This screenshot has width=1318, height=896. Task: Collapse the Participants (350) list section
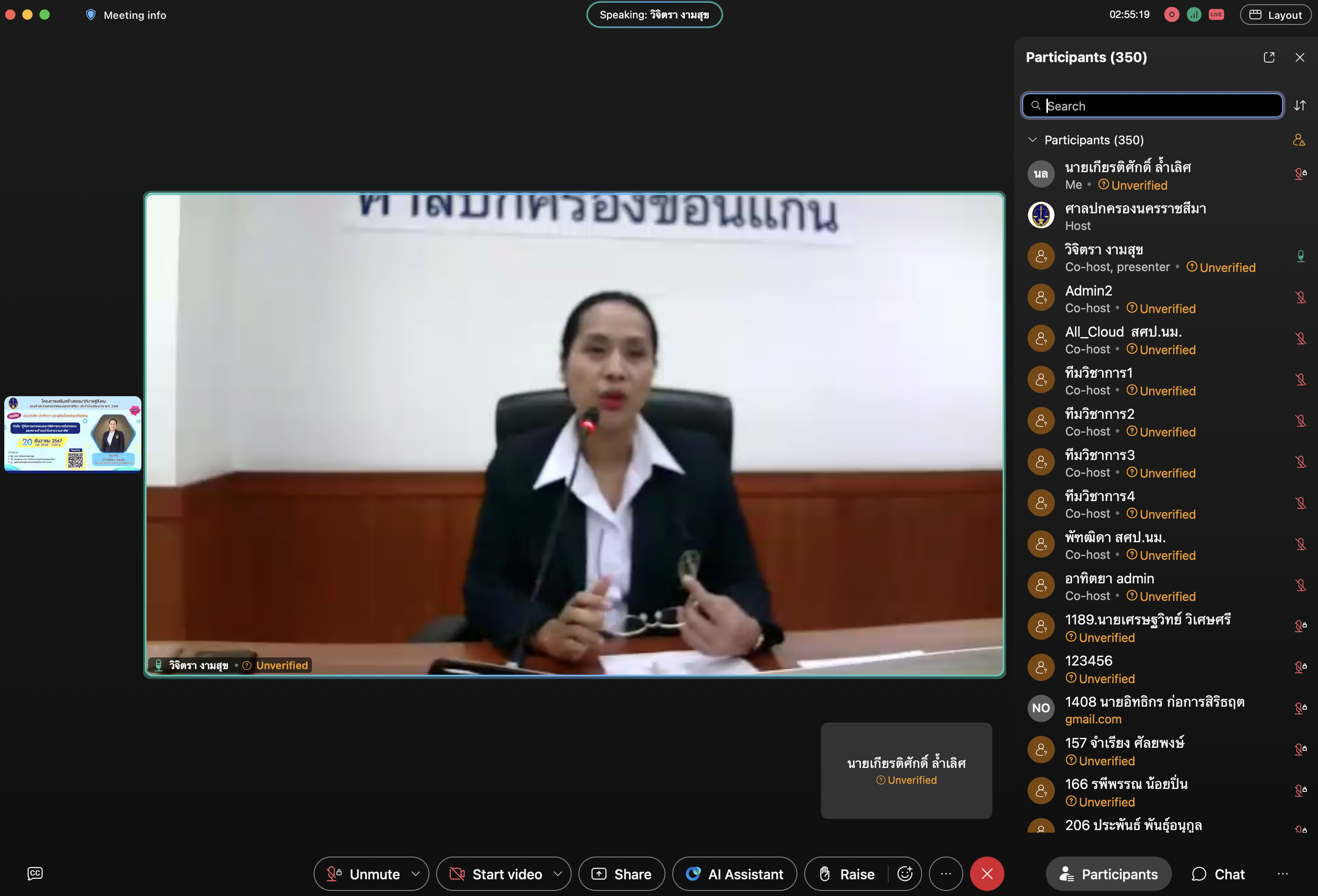coord(1032,140)
